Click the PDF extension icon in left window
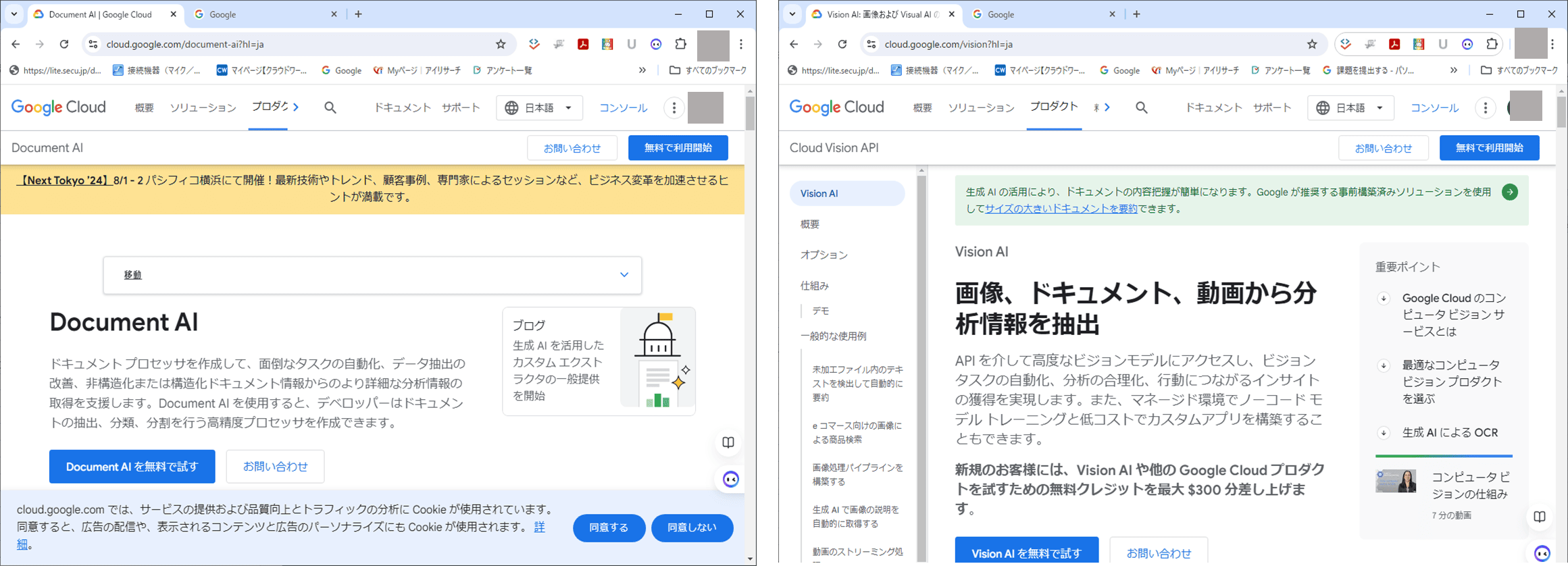The width and height of the screenshot is (1568, 566). [583, 44]
